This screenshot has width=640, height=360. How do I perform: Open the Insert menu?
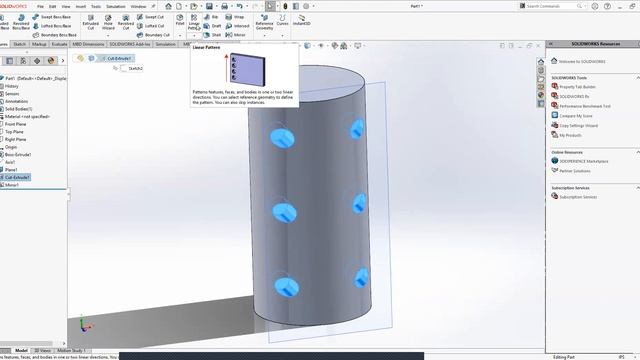pos(81,7)
